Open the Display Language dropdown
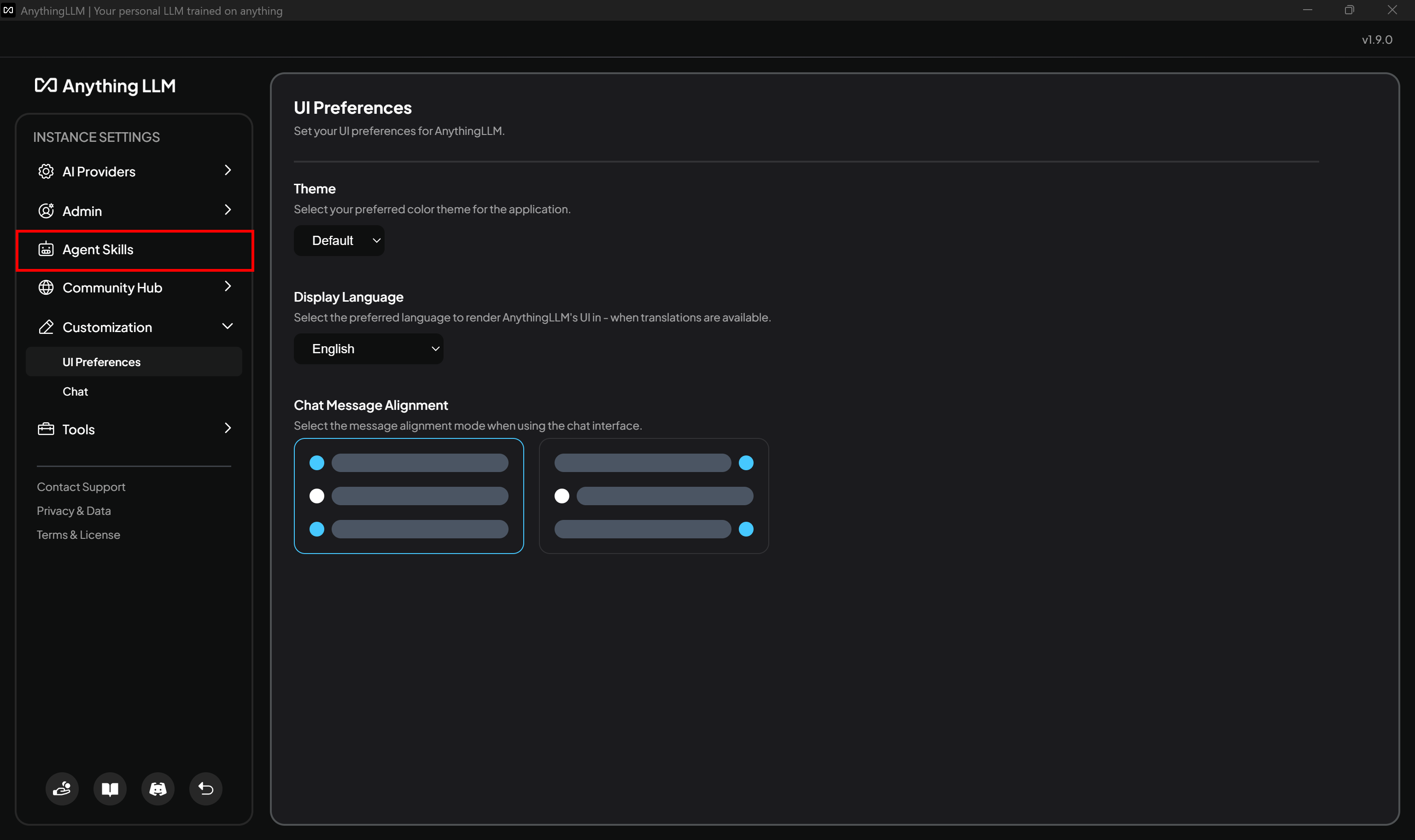This screenshot has height=840, width=1415. click(x=368, y=348)
